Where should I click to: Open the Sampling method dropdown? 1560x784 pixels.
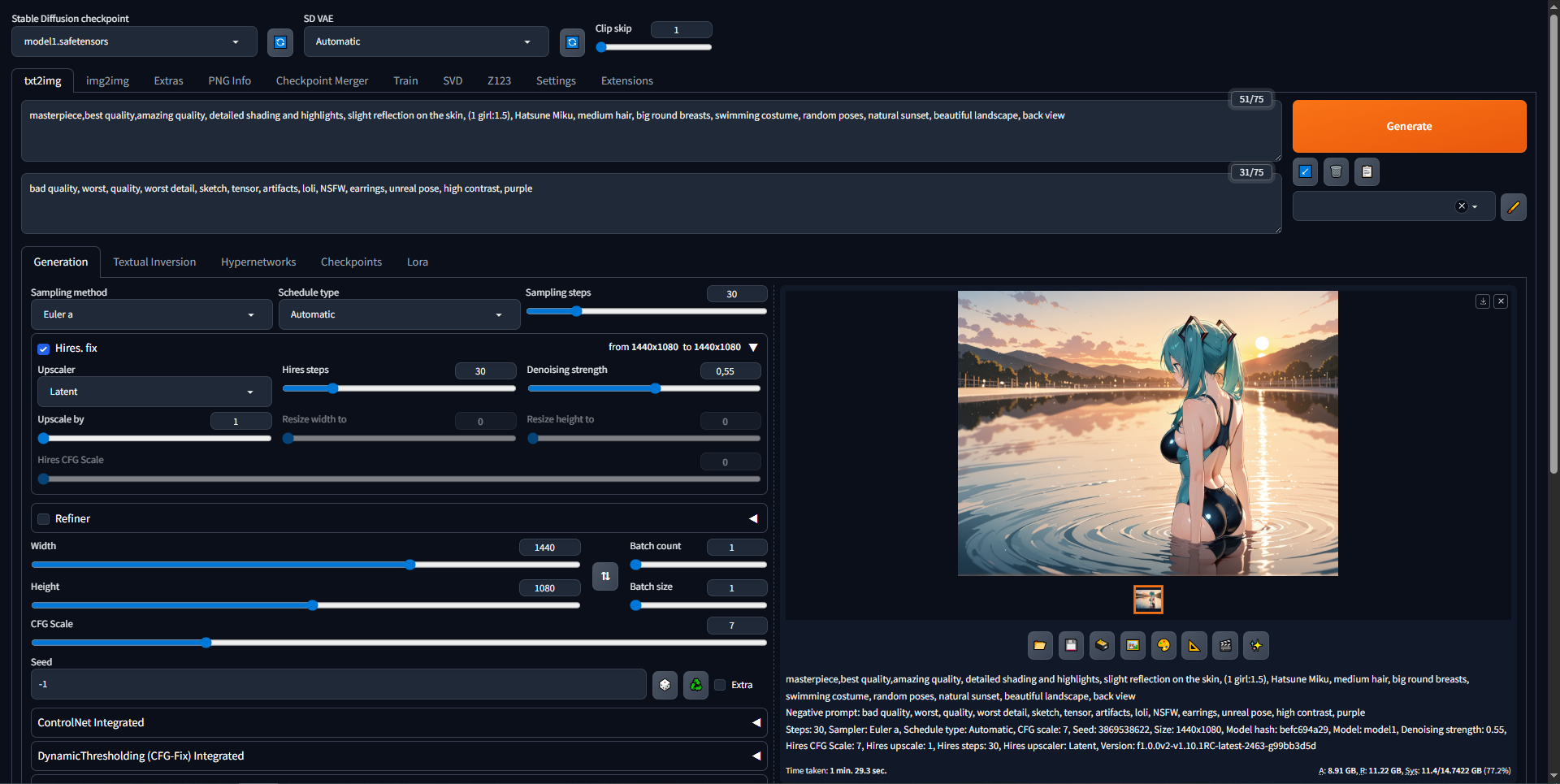(150, 314)
